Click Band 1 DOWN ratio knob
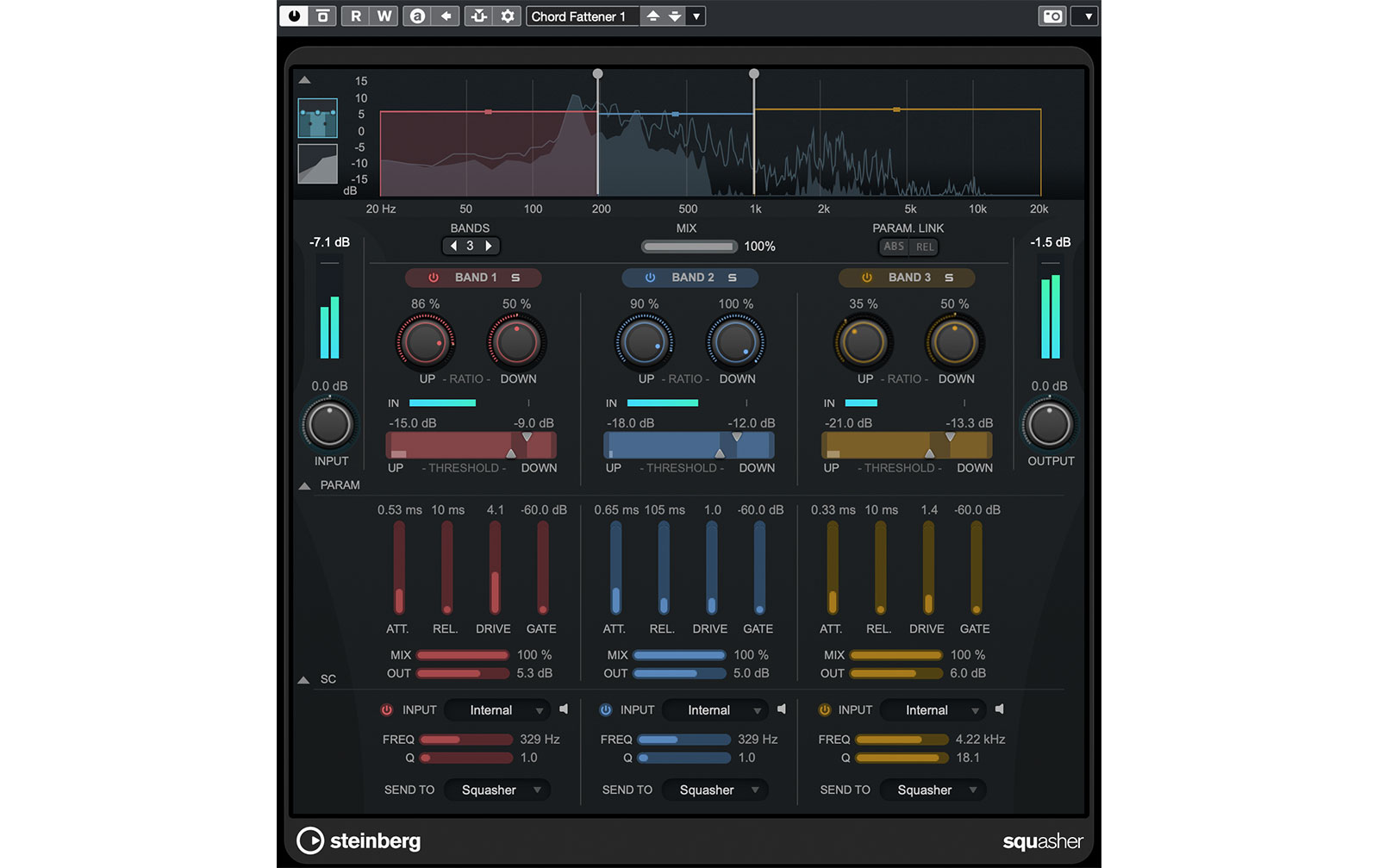Screen dimensions: 1379x868 tap(516, 342)
